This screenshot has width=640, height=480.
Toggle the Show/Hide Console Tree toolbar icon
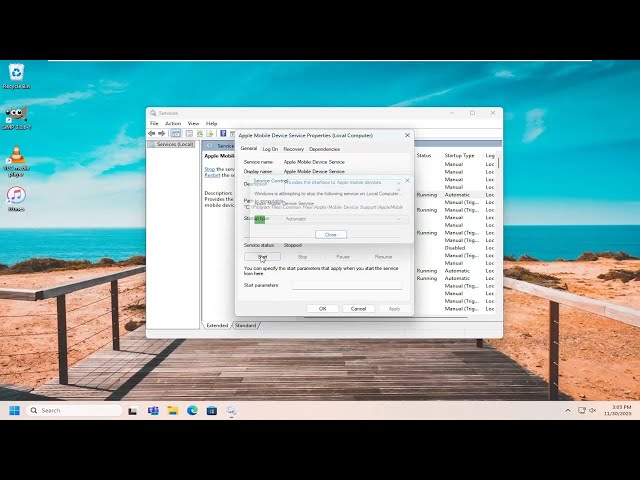(x=176, y=133)
